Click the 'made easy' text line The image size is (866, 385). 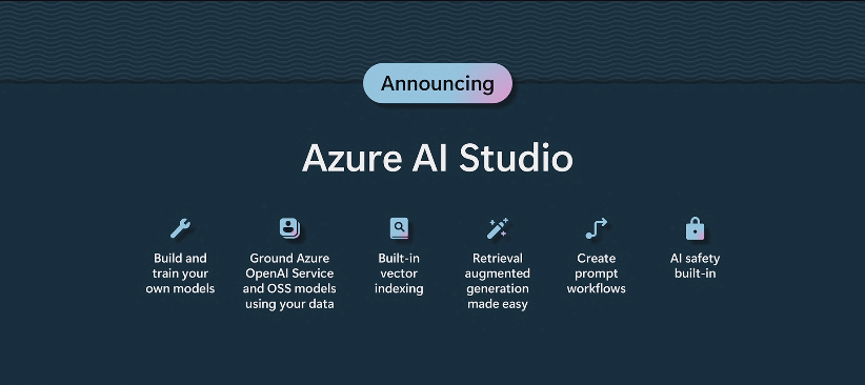tap(497, 304)
